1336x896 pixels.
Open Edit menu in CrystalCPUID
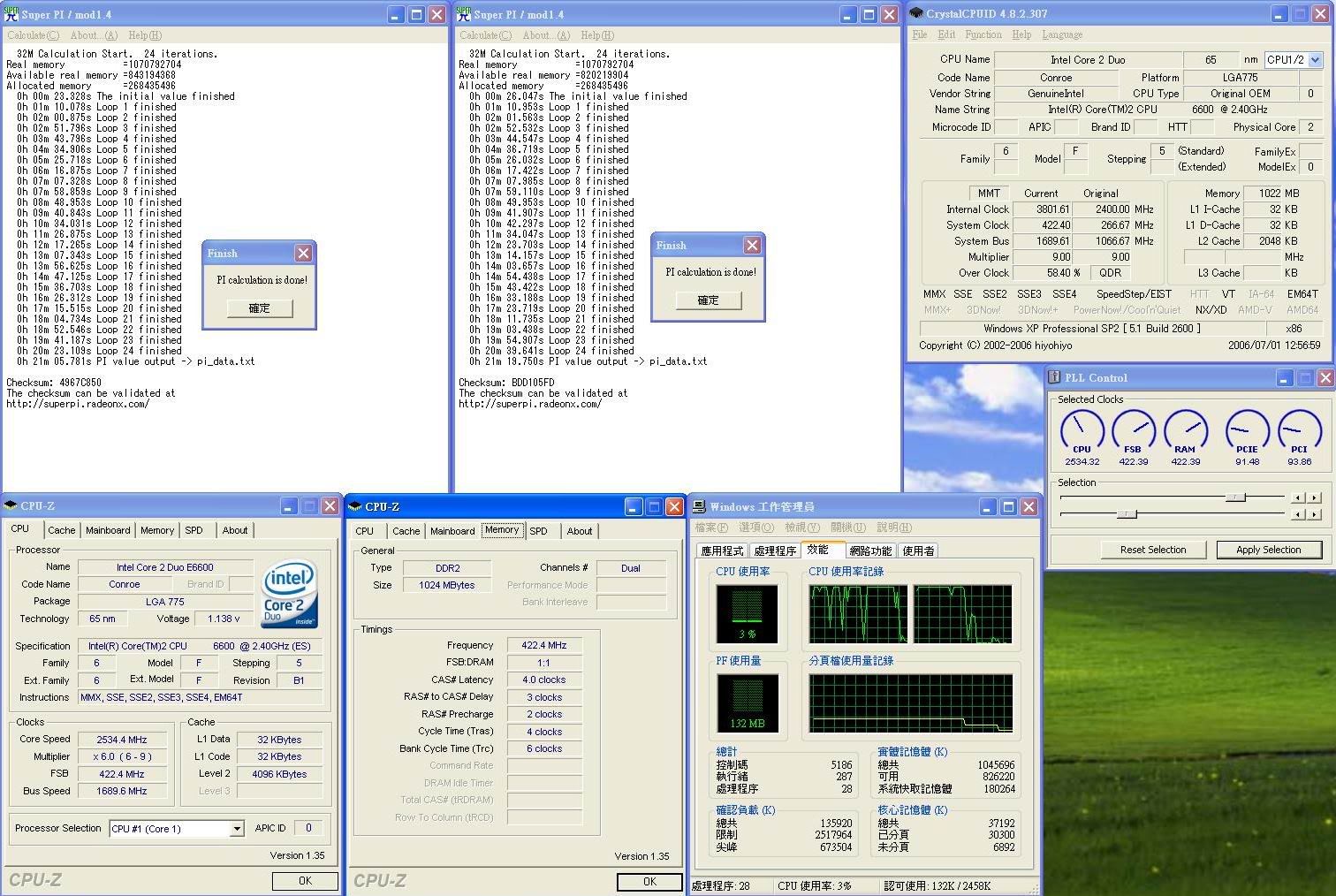946,34
